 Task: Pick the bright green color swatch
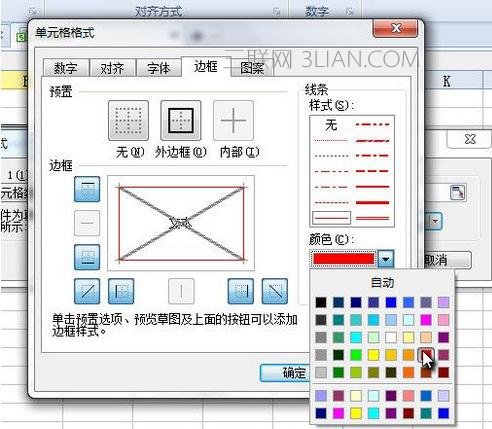(x=356, y=355)
